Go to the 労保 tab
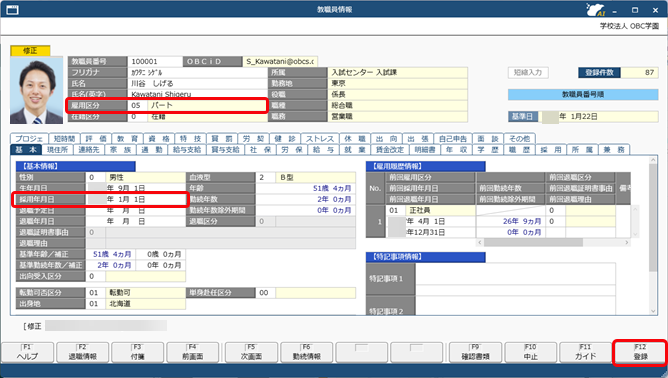The height and width of the screenshot is (378, 668). (291, 150)
